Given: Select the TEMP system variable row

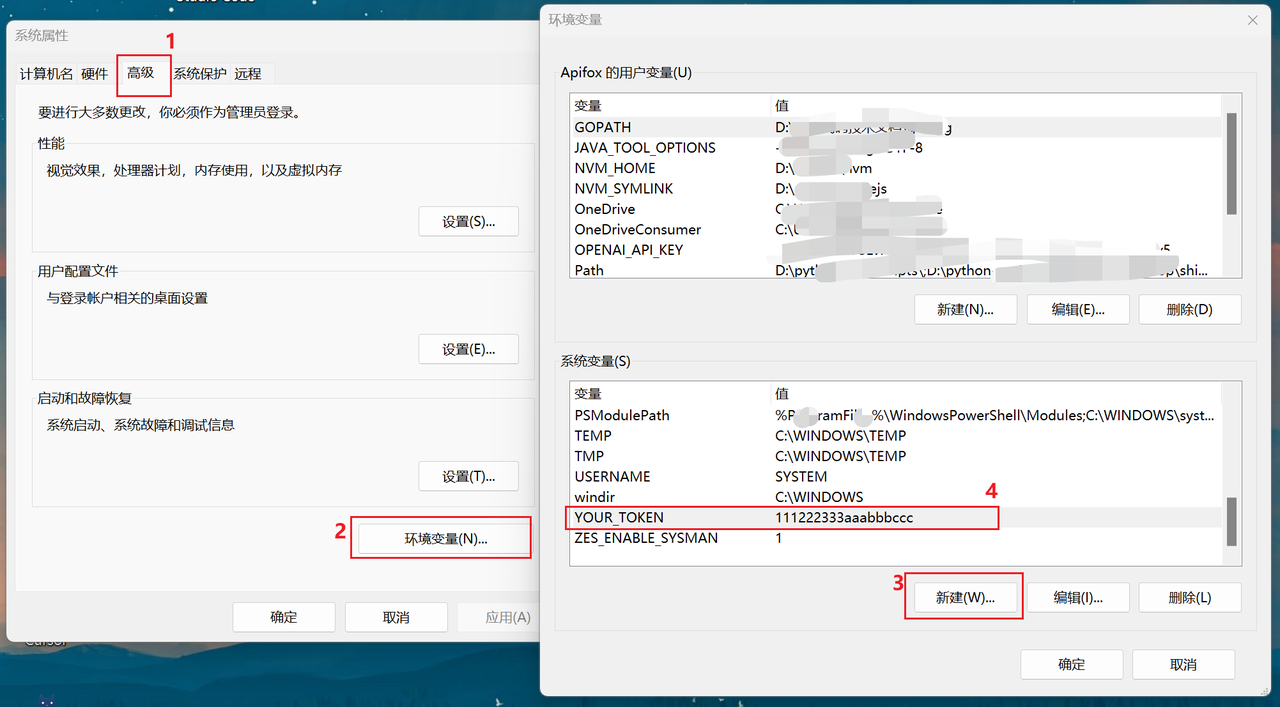Looking at the screenshot, I should coord(896,435).
